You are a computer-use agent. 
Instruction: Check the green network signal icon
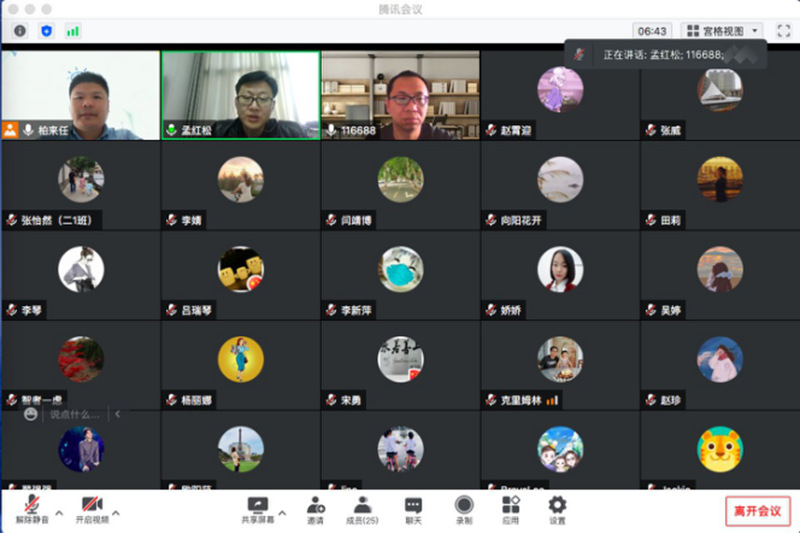pos(72,31)
